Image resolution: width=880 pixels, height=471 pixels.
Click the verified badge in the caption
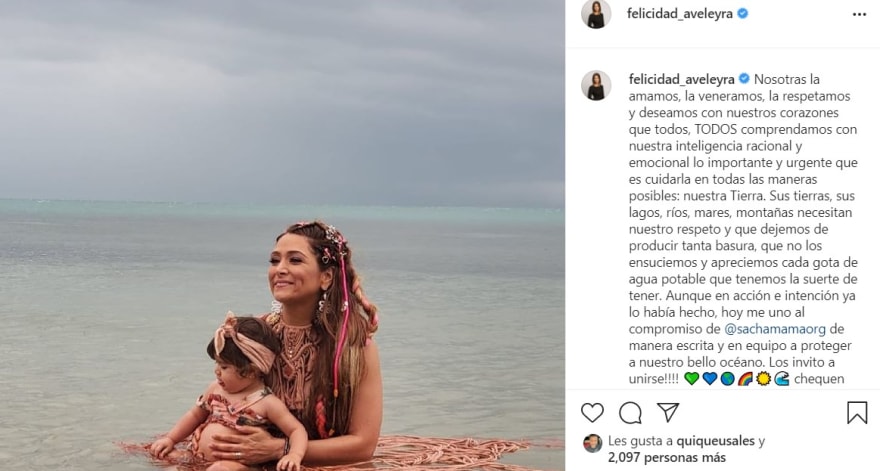point(743,79)
